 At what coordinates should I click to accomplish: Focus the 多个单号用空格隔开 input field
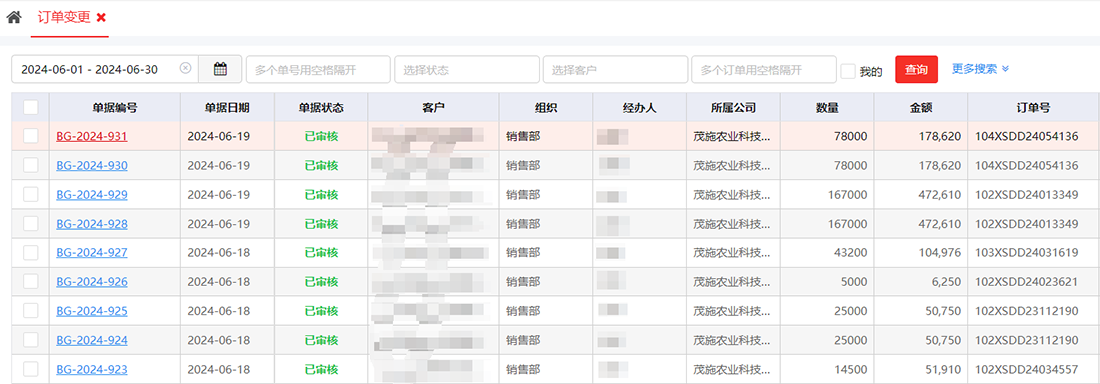pos(318,69)
